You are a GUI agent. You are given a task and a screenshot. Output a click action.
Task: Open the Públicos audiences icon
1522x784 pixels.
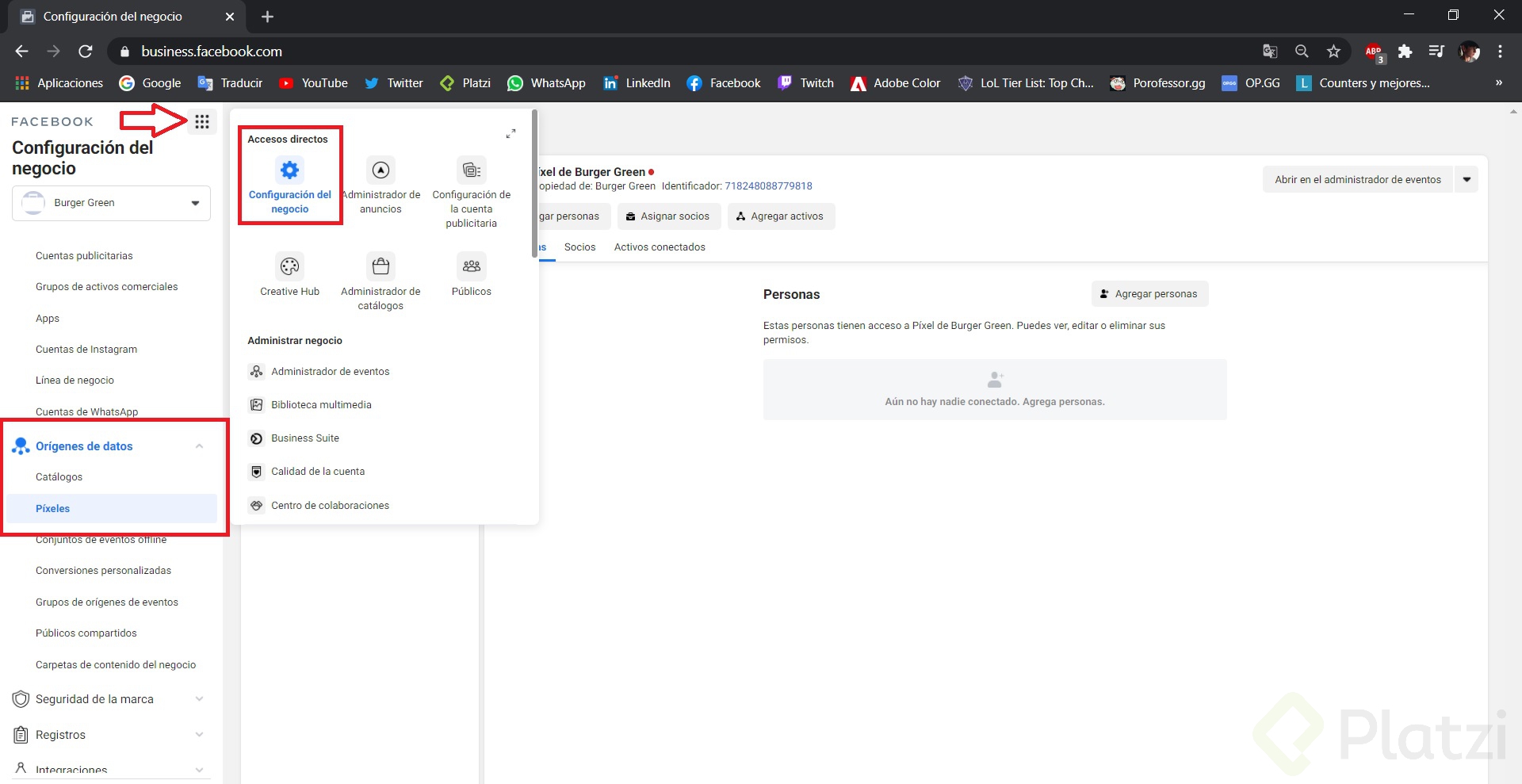click(x=472, y=266)
